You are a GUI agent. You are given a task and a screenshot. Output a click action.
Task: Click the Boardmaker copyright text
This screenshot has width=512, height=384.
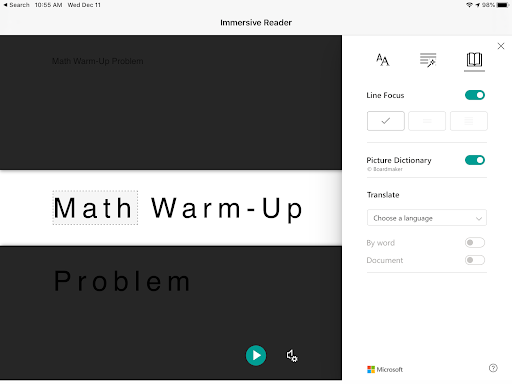click(385, 169)
